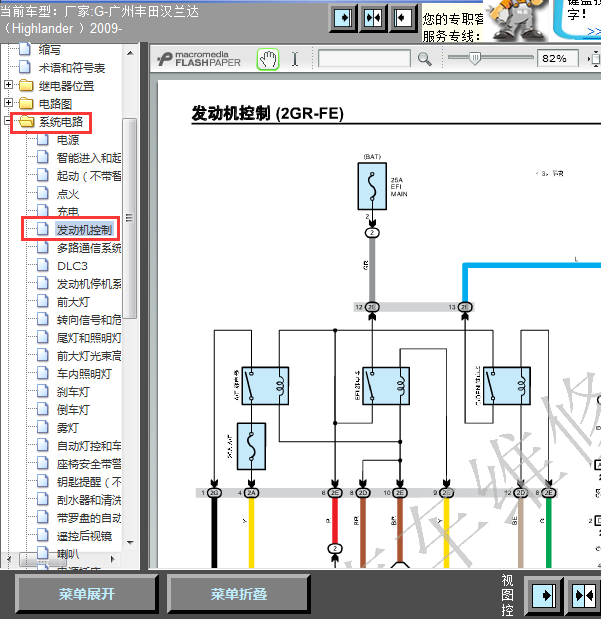Click the tree panel vertical scrollbar thumb
The image size is (601, 619).
pos(130,218)
